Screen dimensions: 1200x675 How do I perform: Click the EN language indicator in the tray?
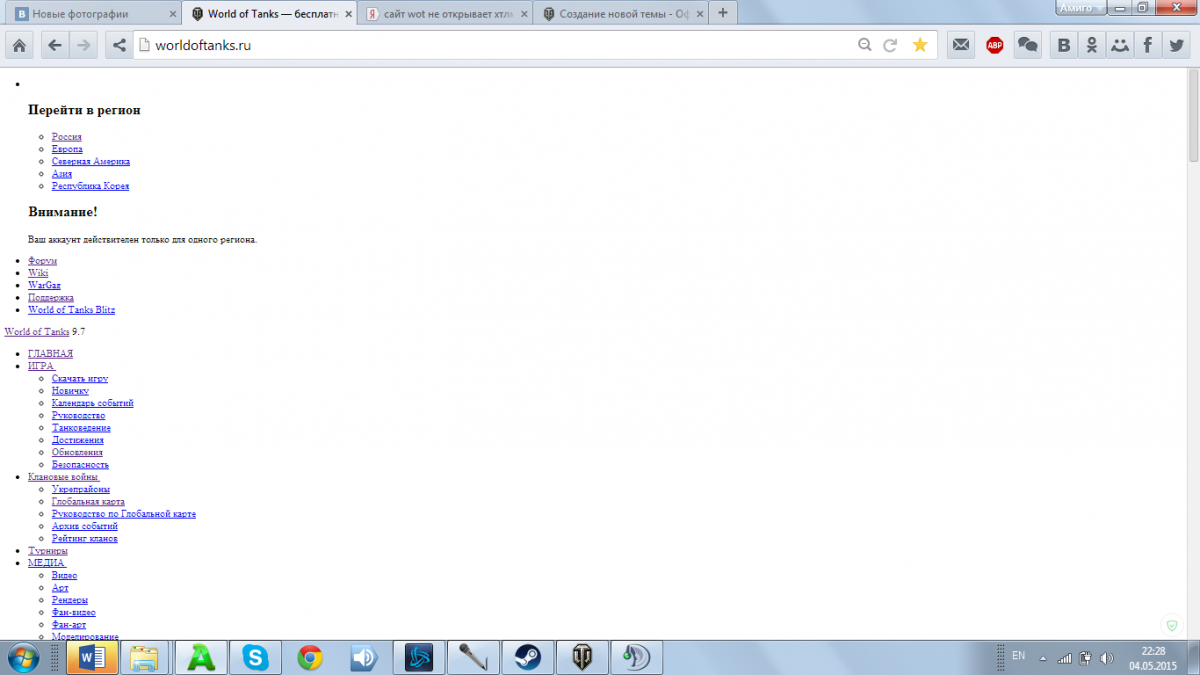click(x=1018, y=656)
